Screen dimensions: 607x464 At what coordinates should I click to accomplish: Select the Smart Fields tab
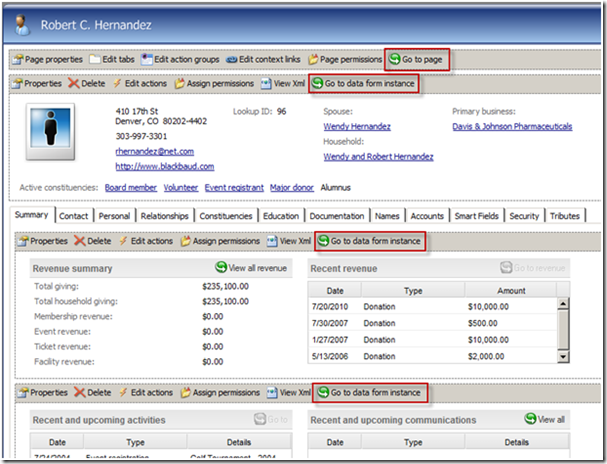475,215
